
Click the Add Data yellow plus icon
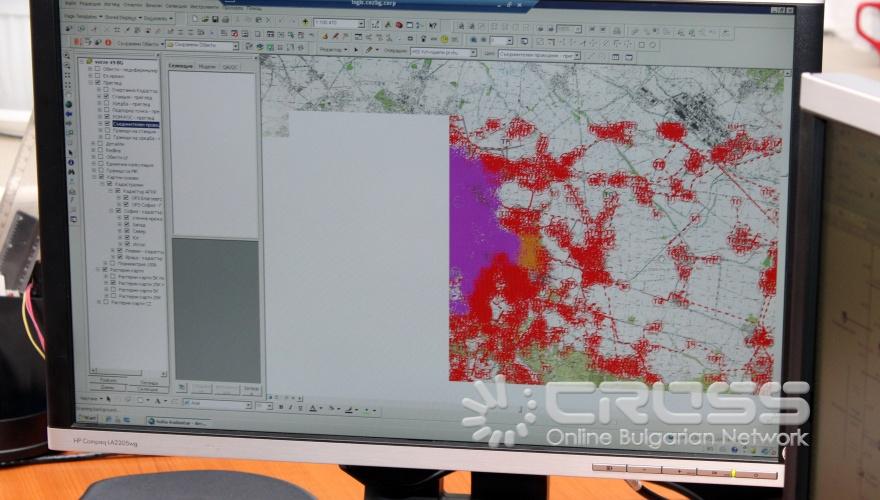coord(304,21)
